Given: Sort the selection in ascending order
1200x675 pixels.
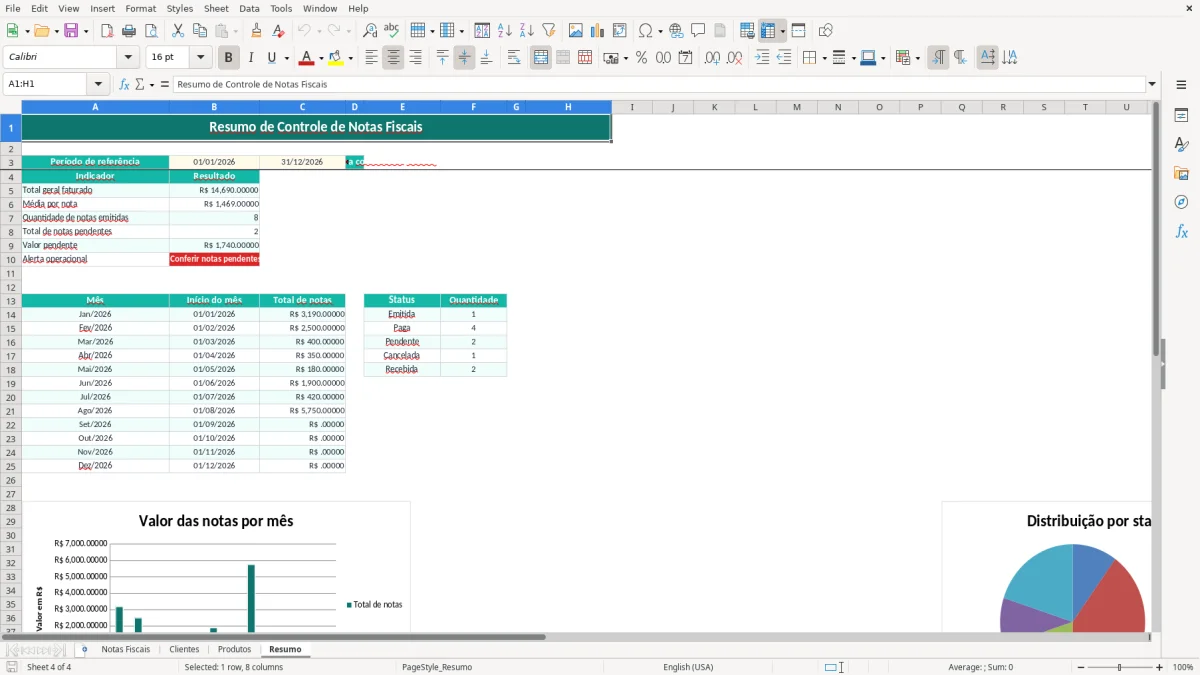Looking at the screenshot, I should (x=505, y=31).
